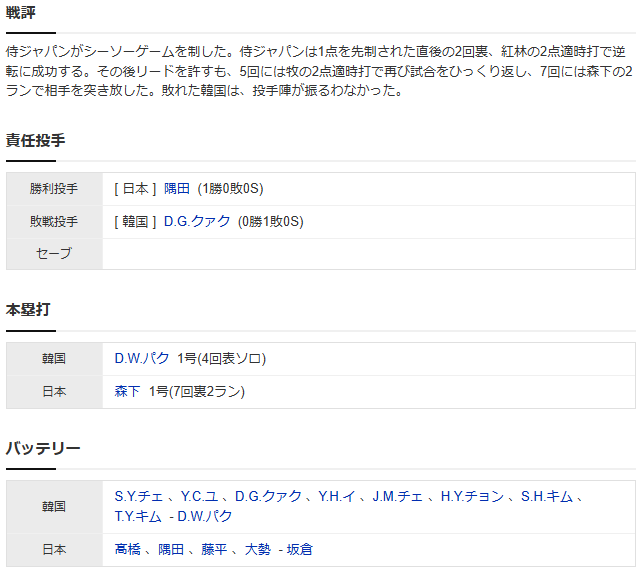The image size is (640, 571).
Task: Select 韓国 header in home run table
Action: 54,359
